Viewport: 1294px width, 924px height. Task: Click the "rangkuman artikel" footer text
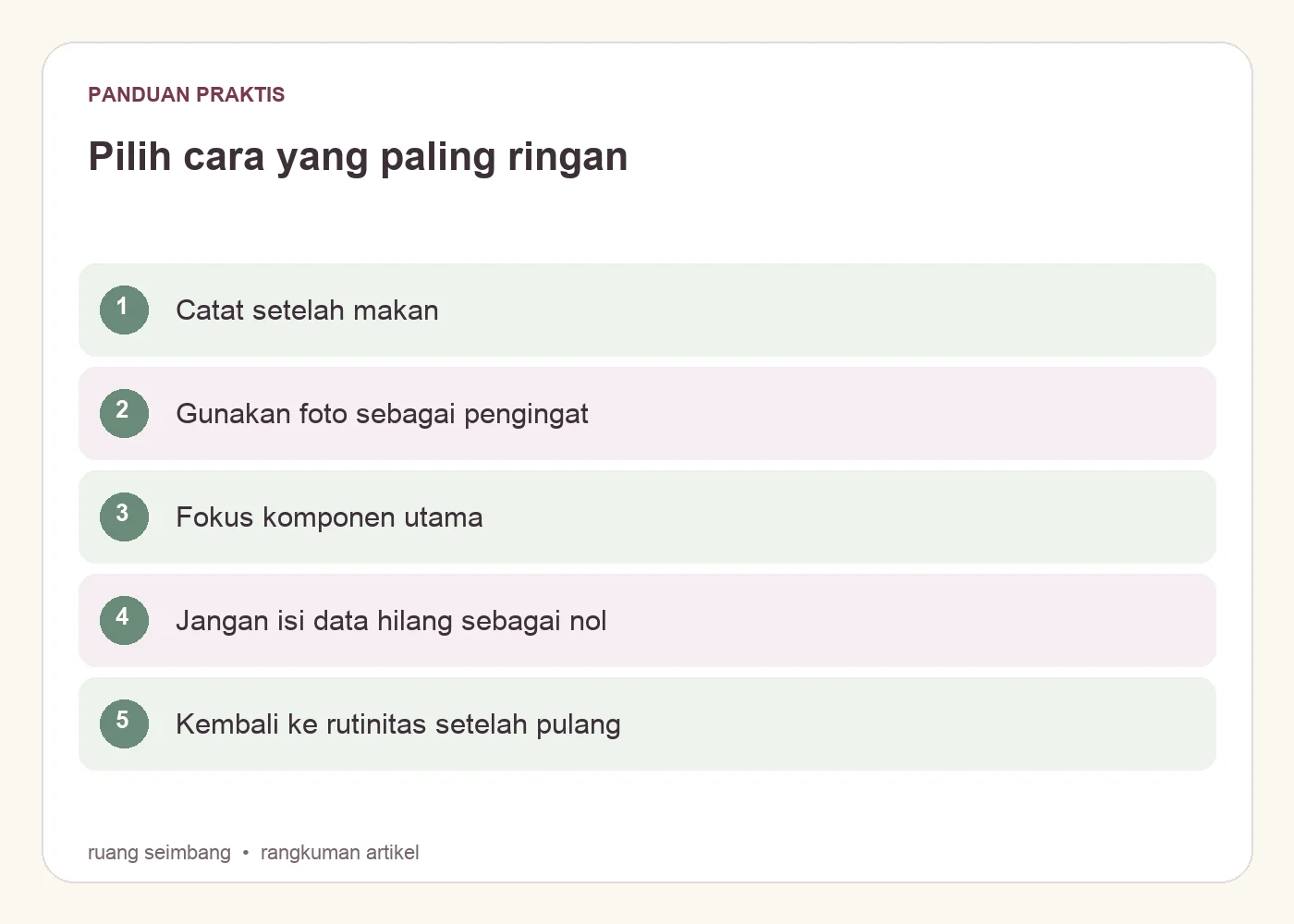339,852
